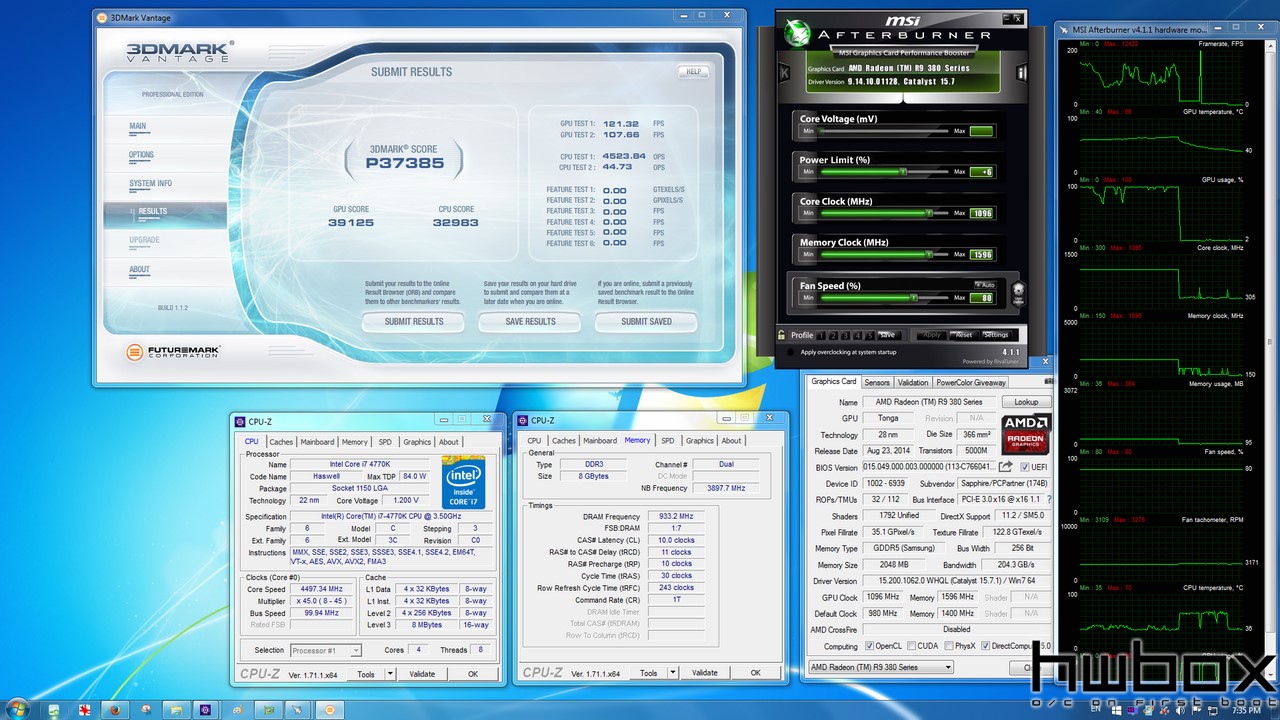The height and width of the screenshot is (720, 1280).
Task: Switch to Sensors tab in GPU-Z
Action: click(x=877, y=382)
